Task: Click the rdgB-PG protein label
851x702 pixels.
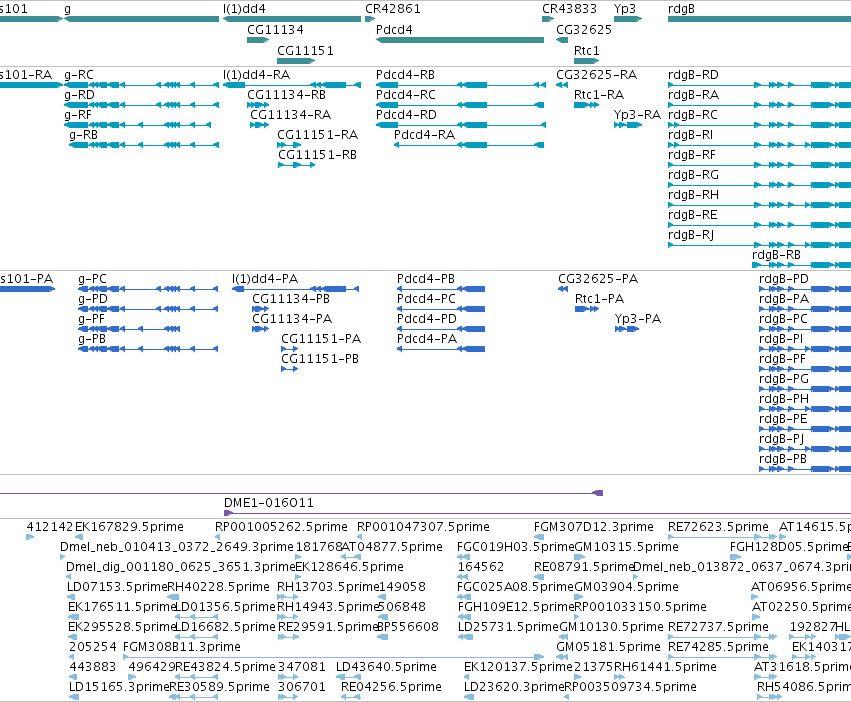Action: (784, 378)
